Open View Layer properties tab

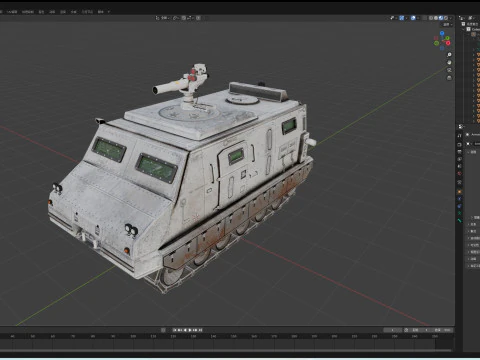tap(459, 159)
